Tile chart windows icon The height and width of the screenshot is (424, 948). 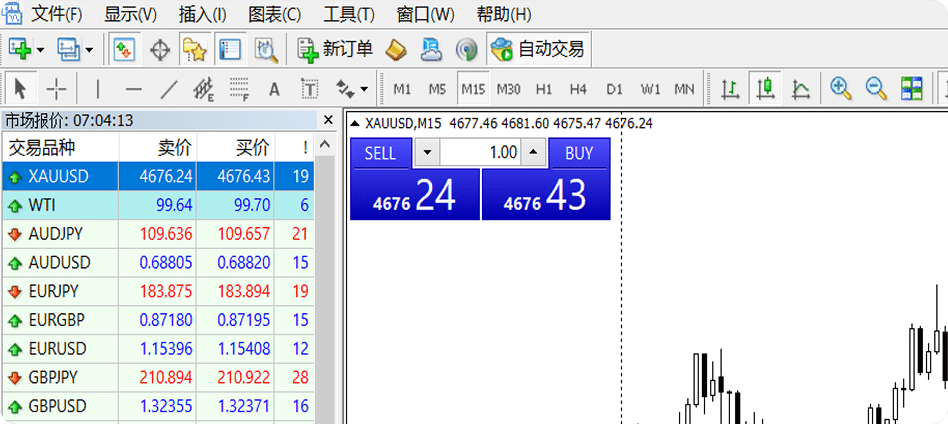[911, 88]
